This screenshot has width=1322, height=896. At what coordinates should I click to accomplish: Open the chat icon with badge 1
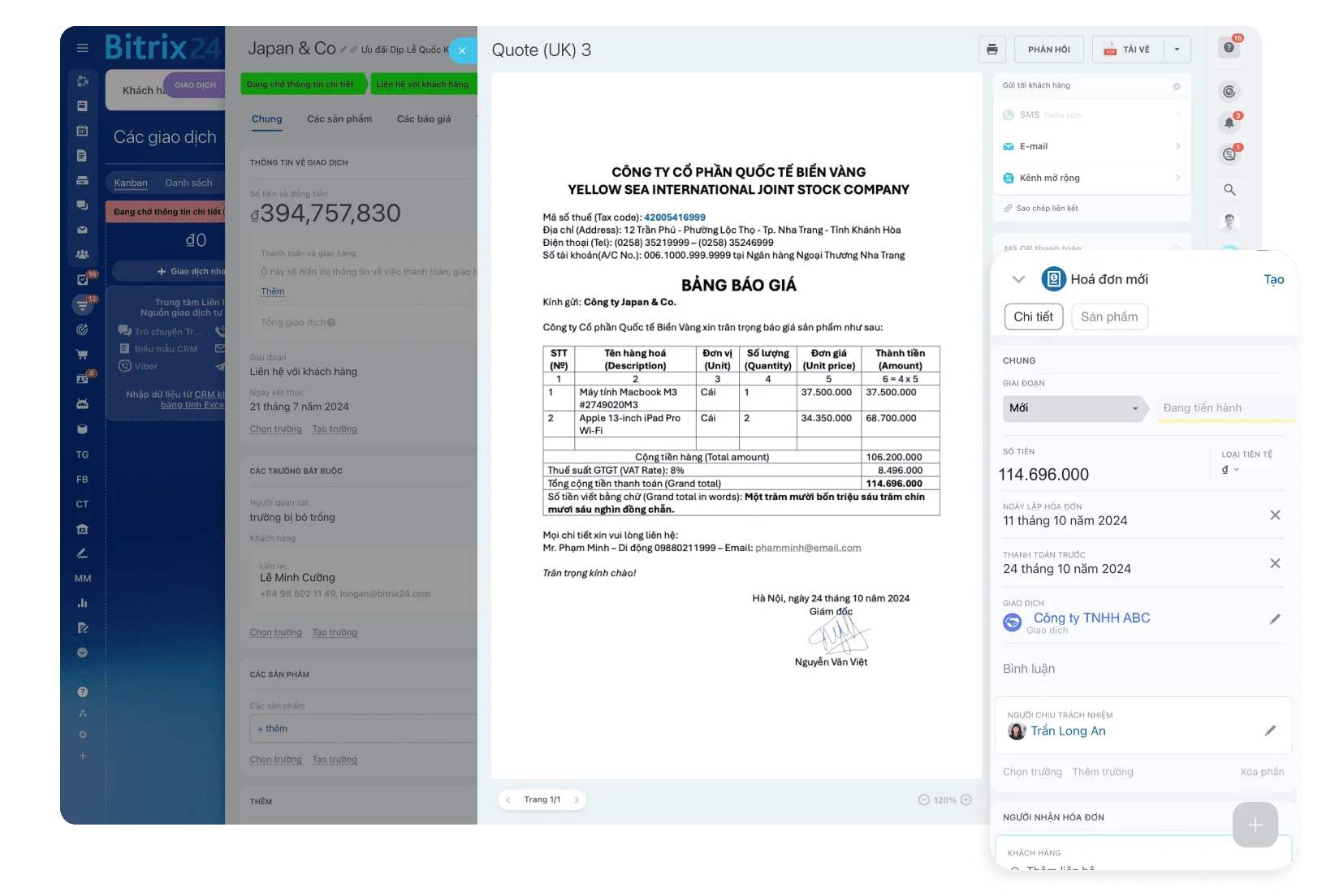(1229, 154)
